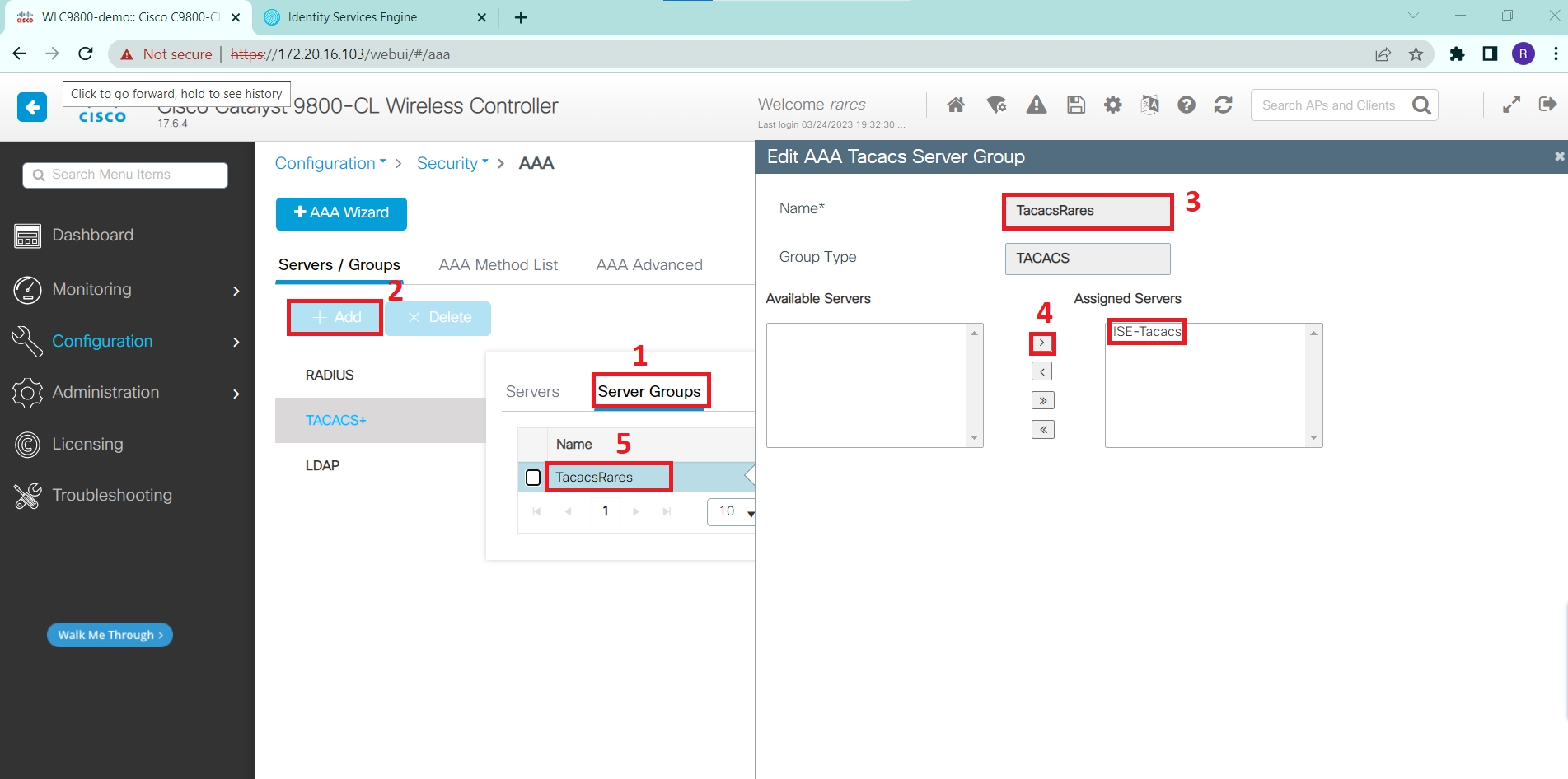
Task: Open a new browser tab
Action: point(521,17)
